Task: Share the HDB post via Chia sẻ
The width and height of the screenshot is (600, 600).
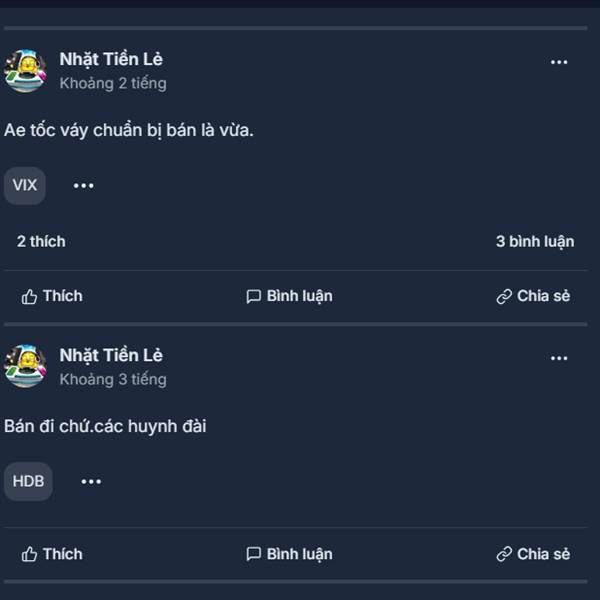Action: click(x=533, y=554)
